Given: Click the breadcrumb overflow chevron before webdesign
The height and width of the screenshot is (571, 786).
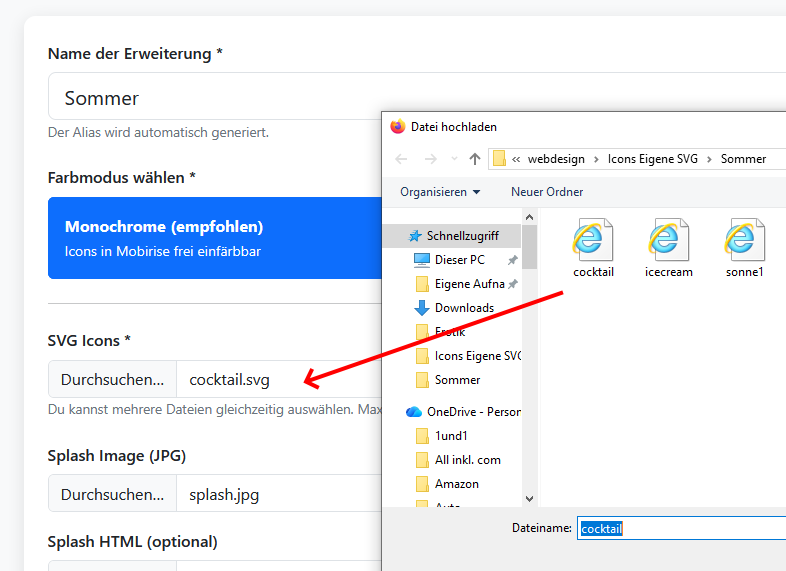Looking at the screenshot, I should point(516,159).
